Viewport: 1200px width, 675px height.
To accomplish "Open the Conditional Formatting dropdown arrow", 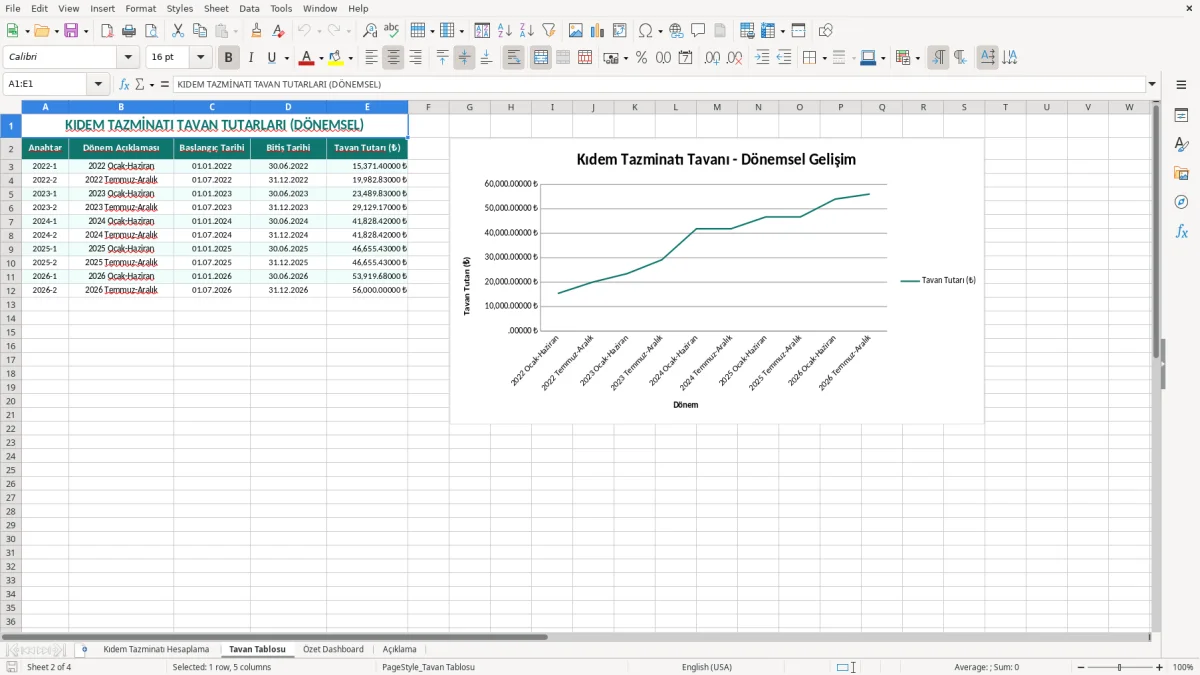I will (x=917, y=58).
